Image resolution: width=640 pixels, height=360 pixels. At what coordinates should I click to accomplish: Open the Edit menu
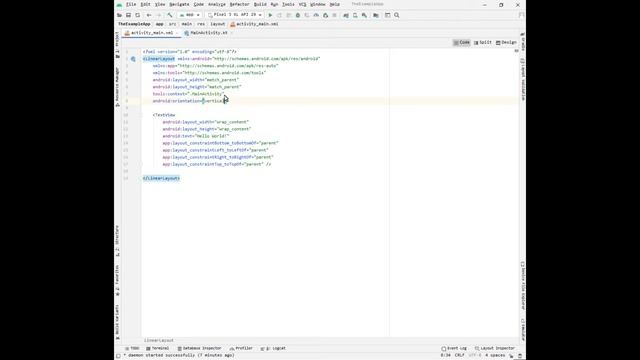point(145,4)
